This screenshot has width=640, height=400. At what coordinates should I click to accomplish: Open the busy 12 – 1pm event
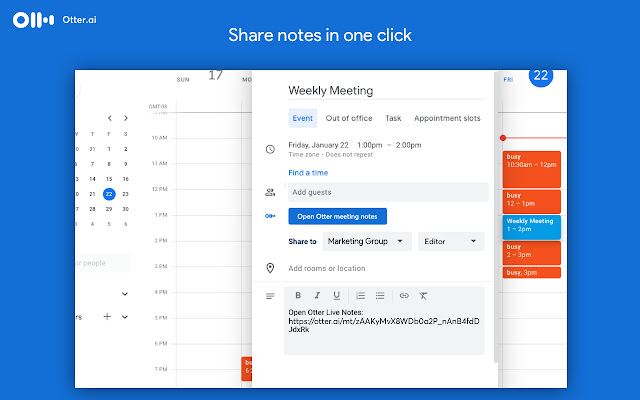click(x=531, y=201)
